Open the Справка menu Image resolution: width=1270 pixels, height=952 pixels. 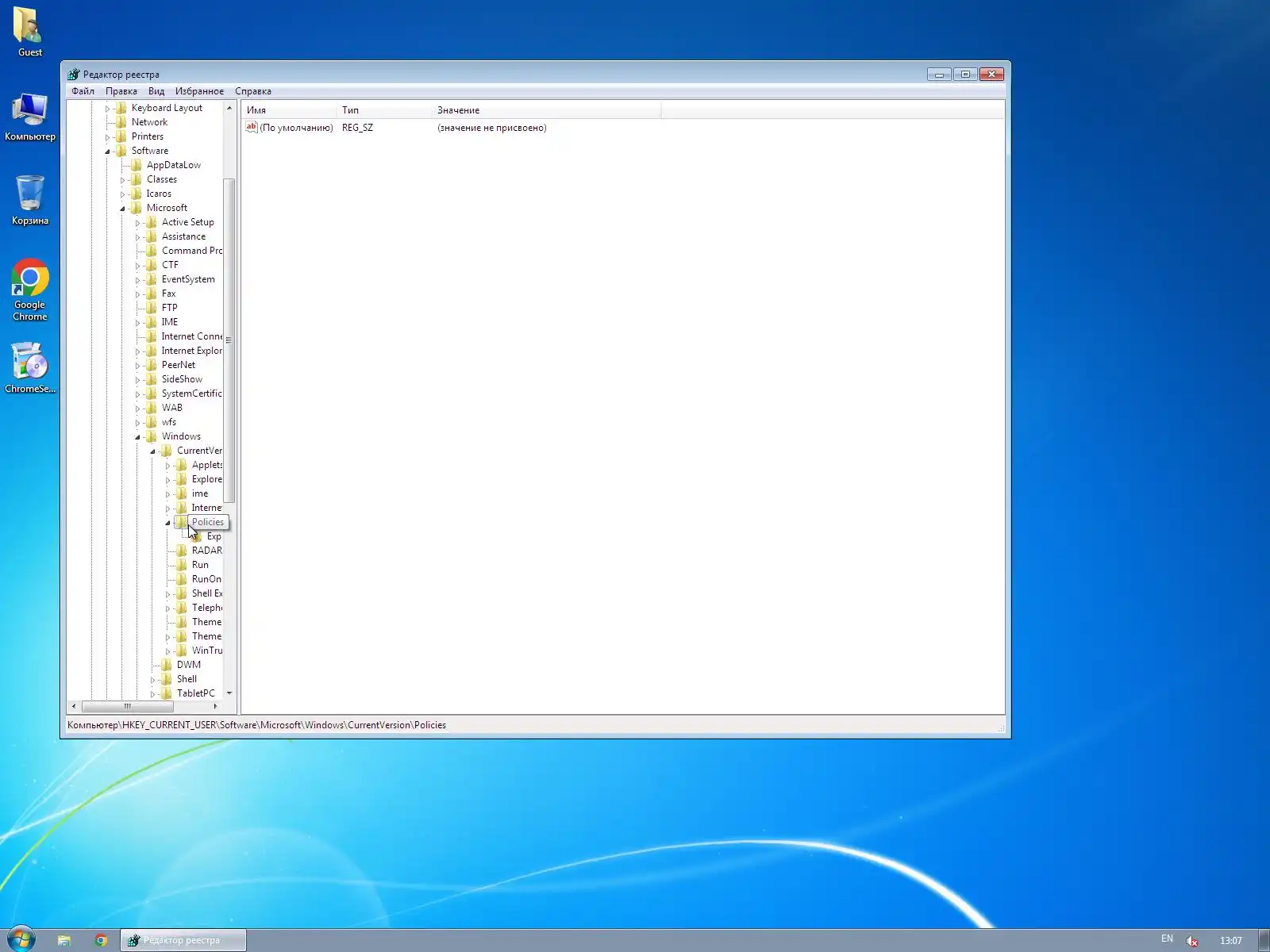pyautogui.click(x=253, y=91)
